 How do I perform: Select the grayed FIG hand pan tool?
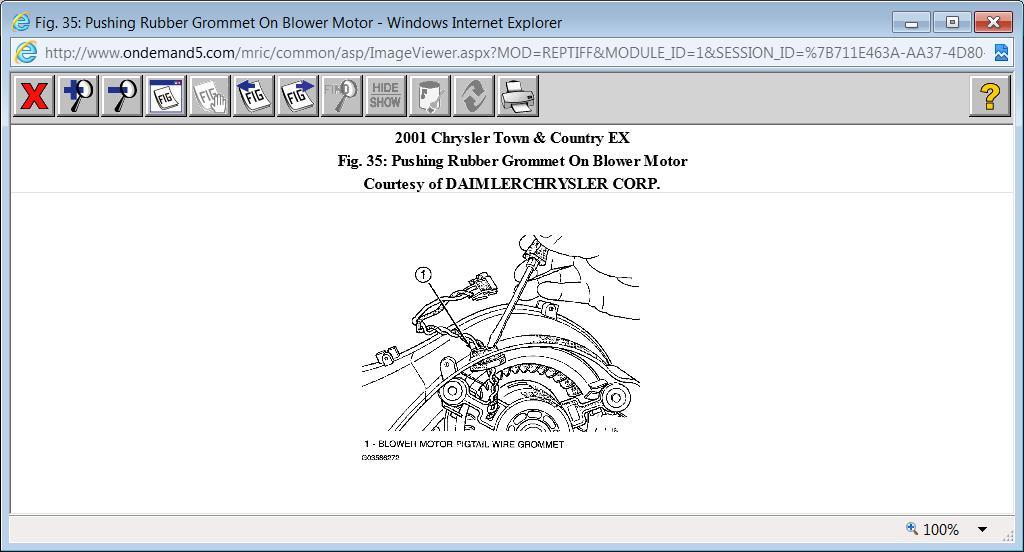[210, 96]
